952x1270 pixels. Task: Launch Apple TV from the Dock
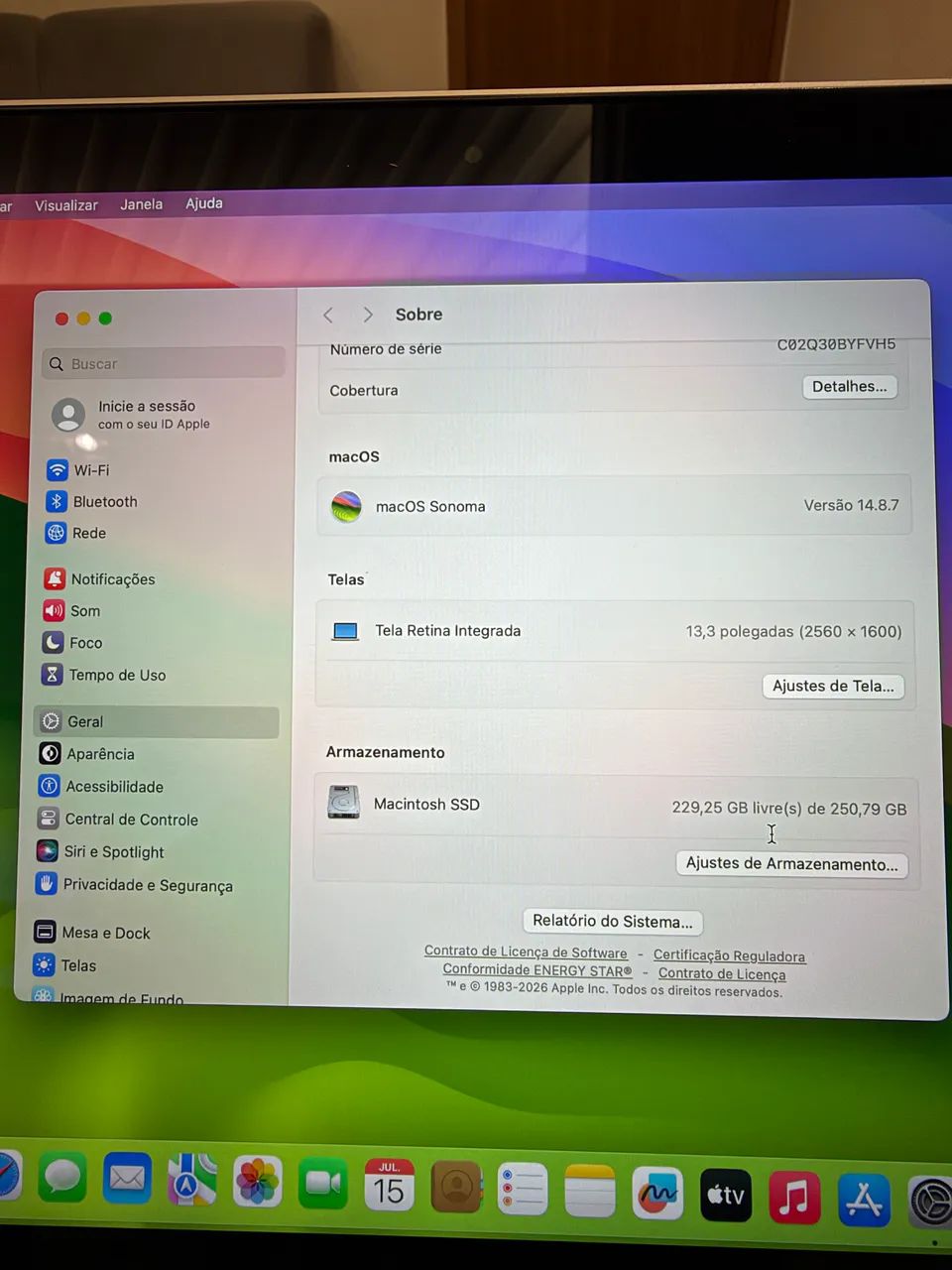[x=726, y=1195]
